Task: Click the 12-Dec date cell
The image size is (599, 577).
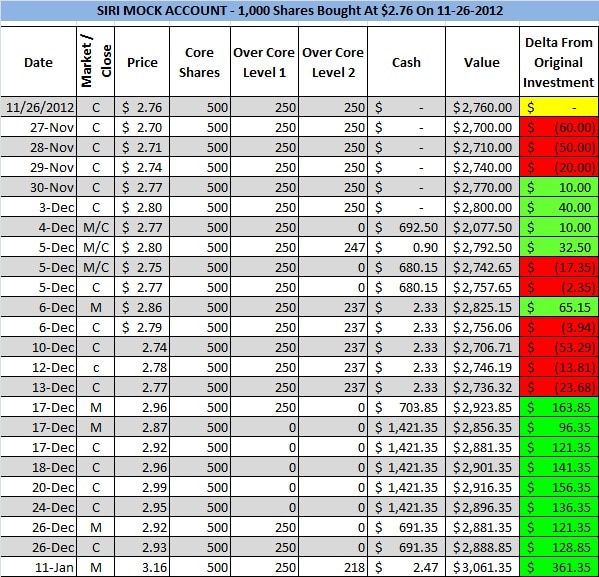Action: (38, 367)
